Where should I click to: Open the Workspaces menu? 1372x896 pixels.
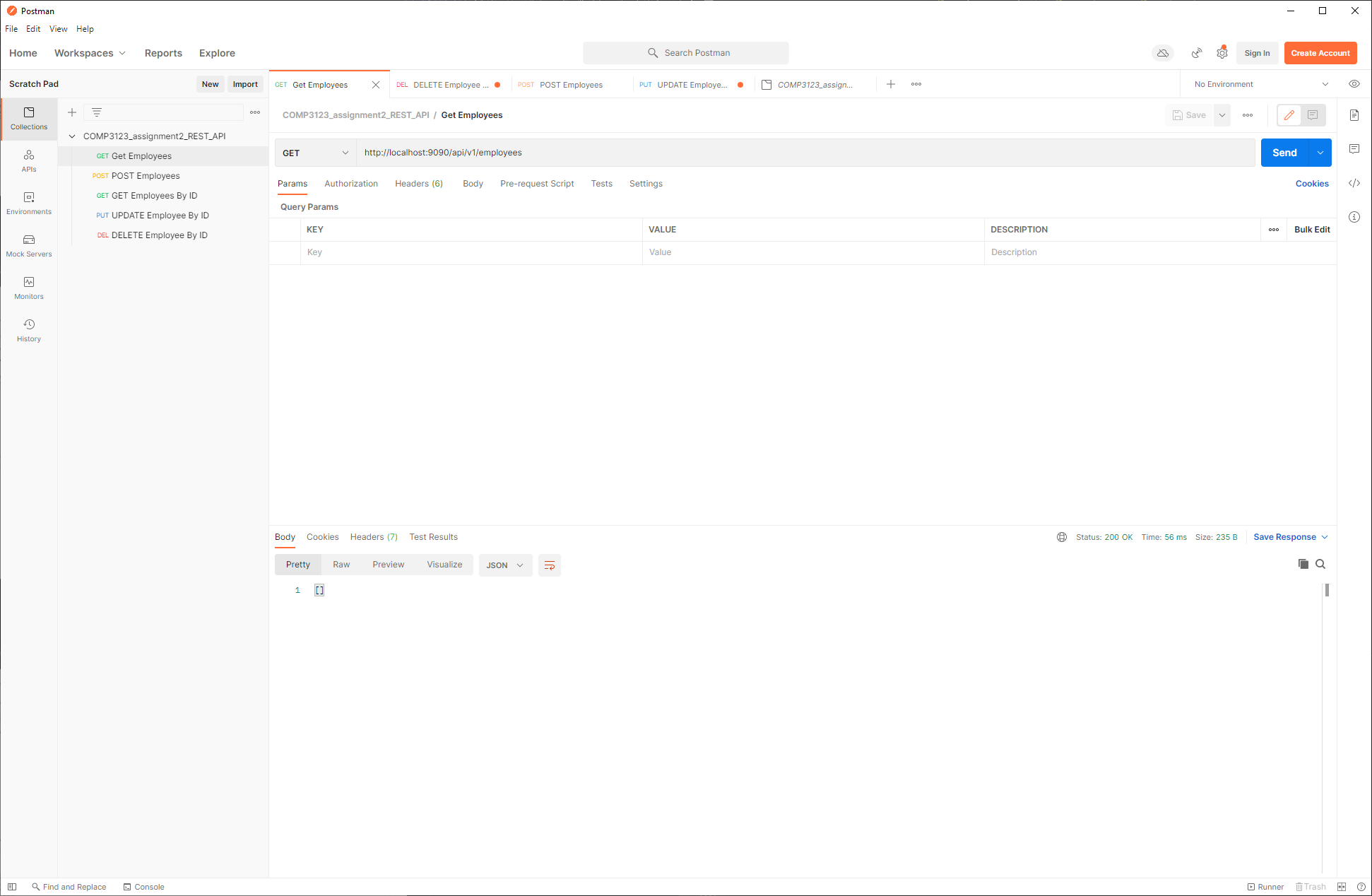[90, 53]
